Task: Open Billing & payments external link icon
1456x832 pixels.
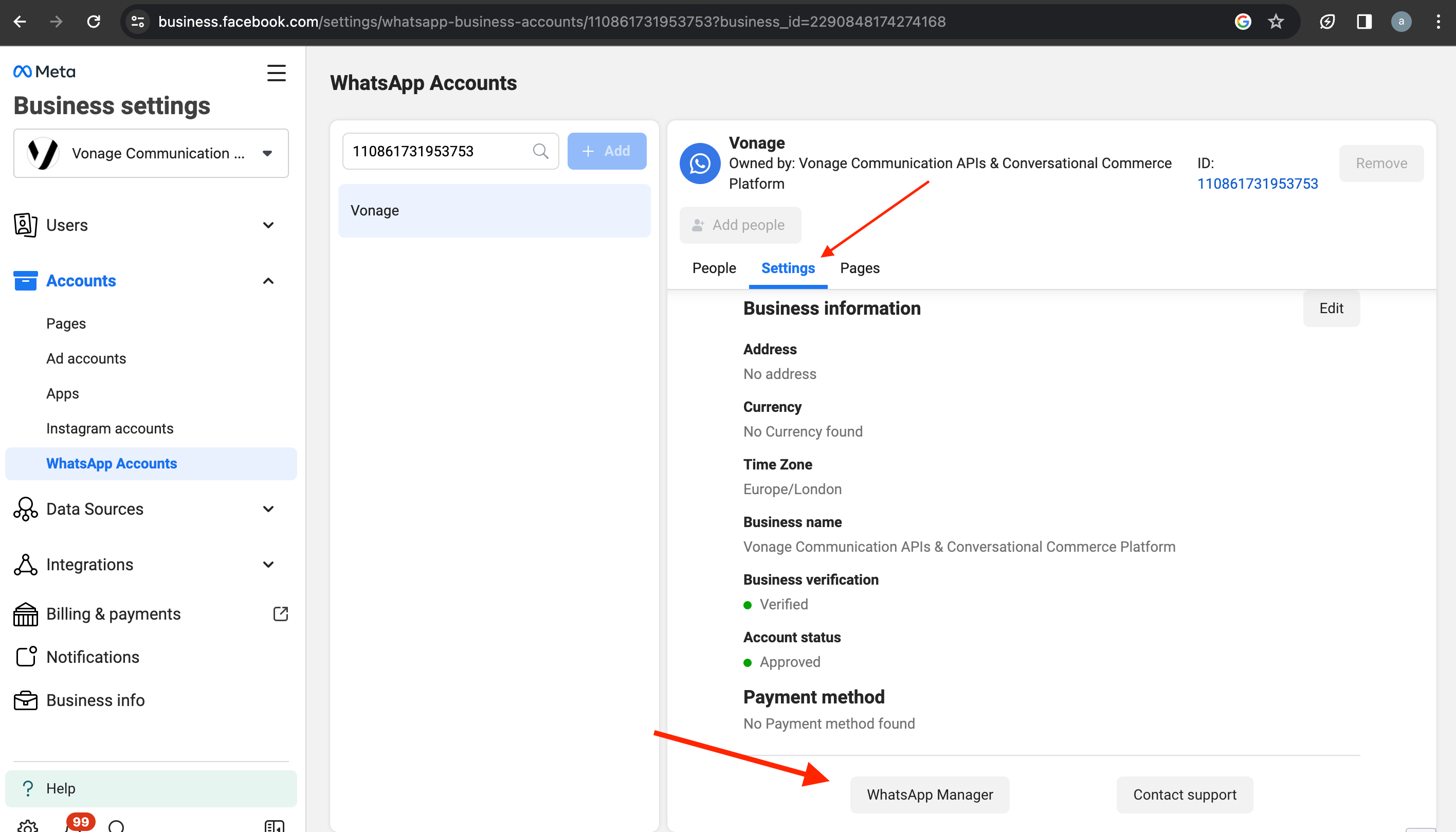Action: [281, 613]
